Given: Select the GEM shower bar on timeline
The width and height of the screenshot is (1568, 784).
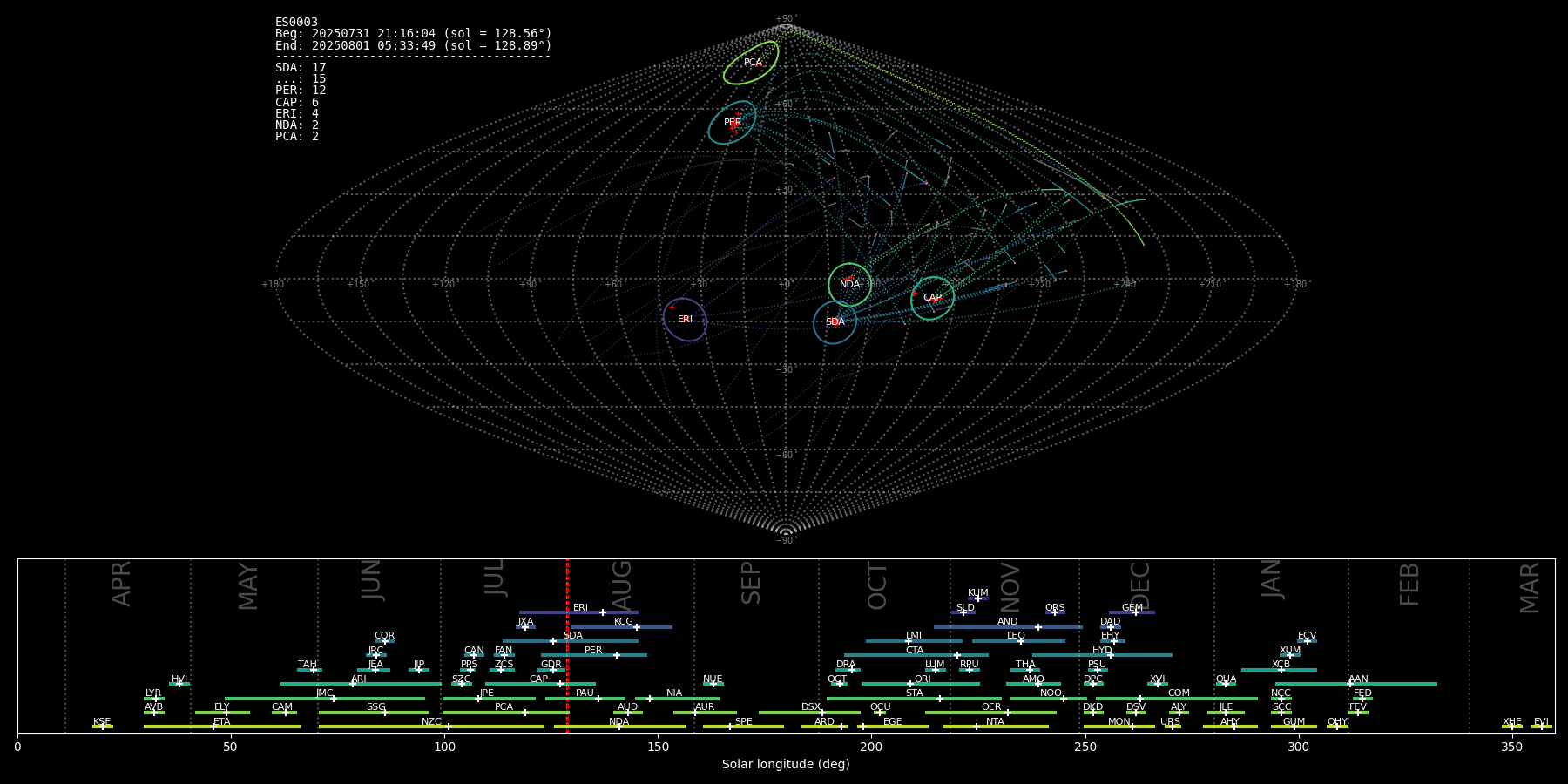Looking at the screenshot, I should [x=1132, y=612].
